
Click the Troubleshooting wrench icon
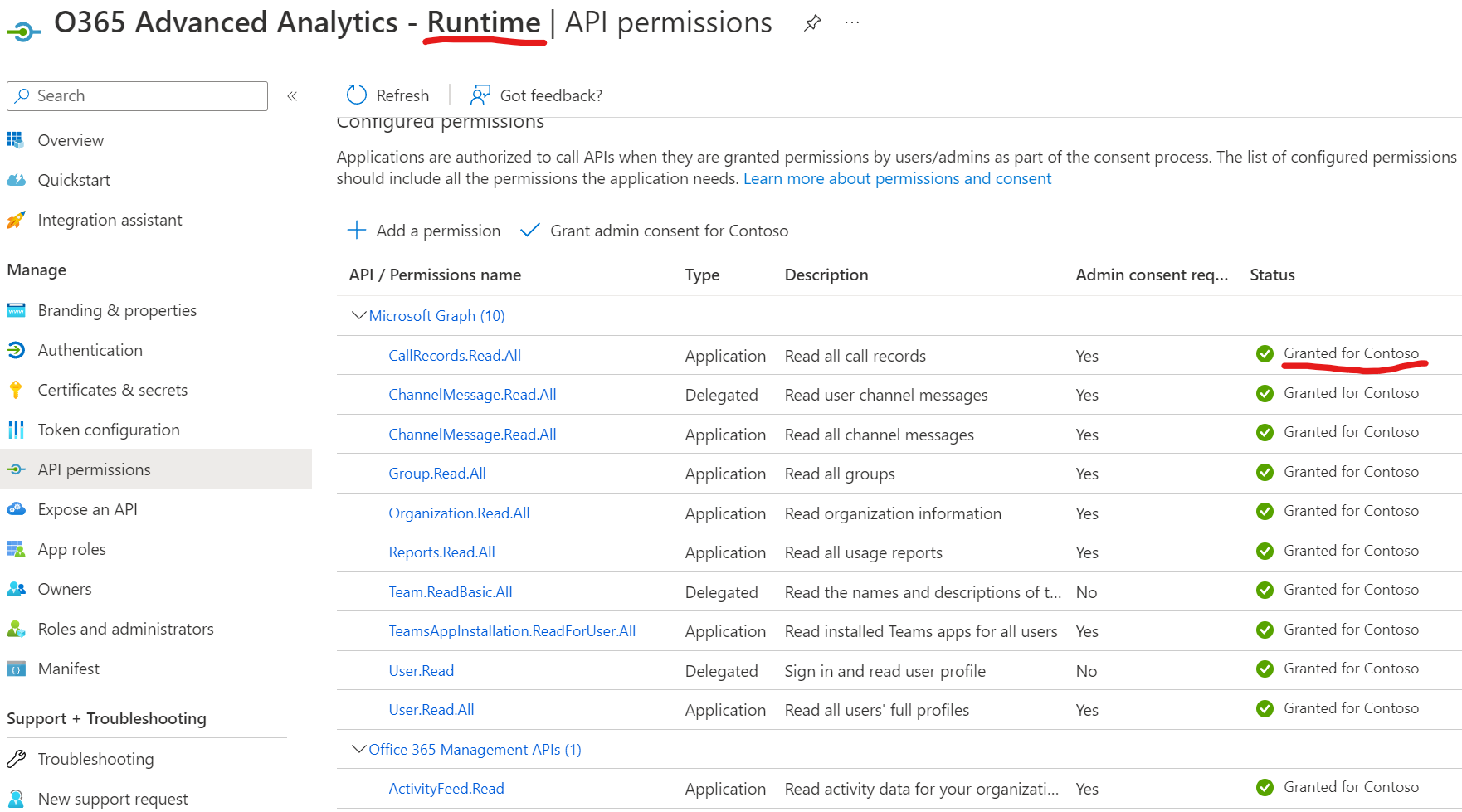coord(16,759)
